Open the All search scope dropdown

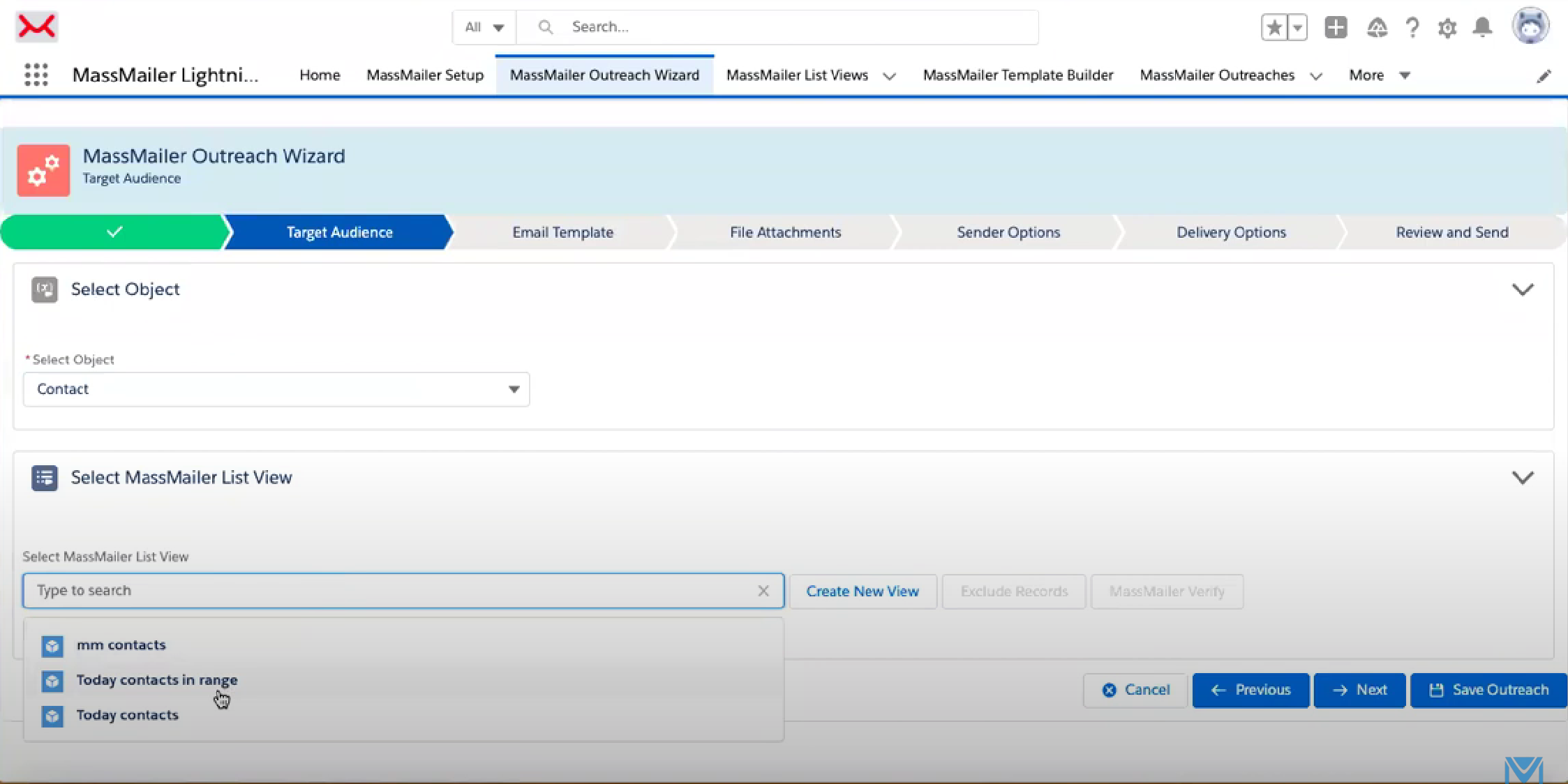(484, 27)
